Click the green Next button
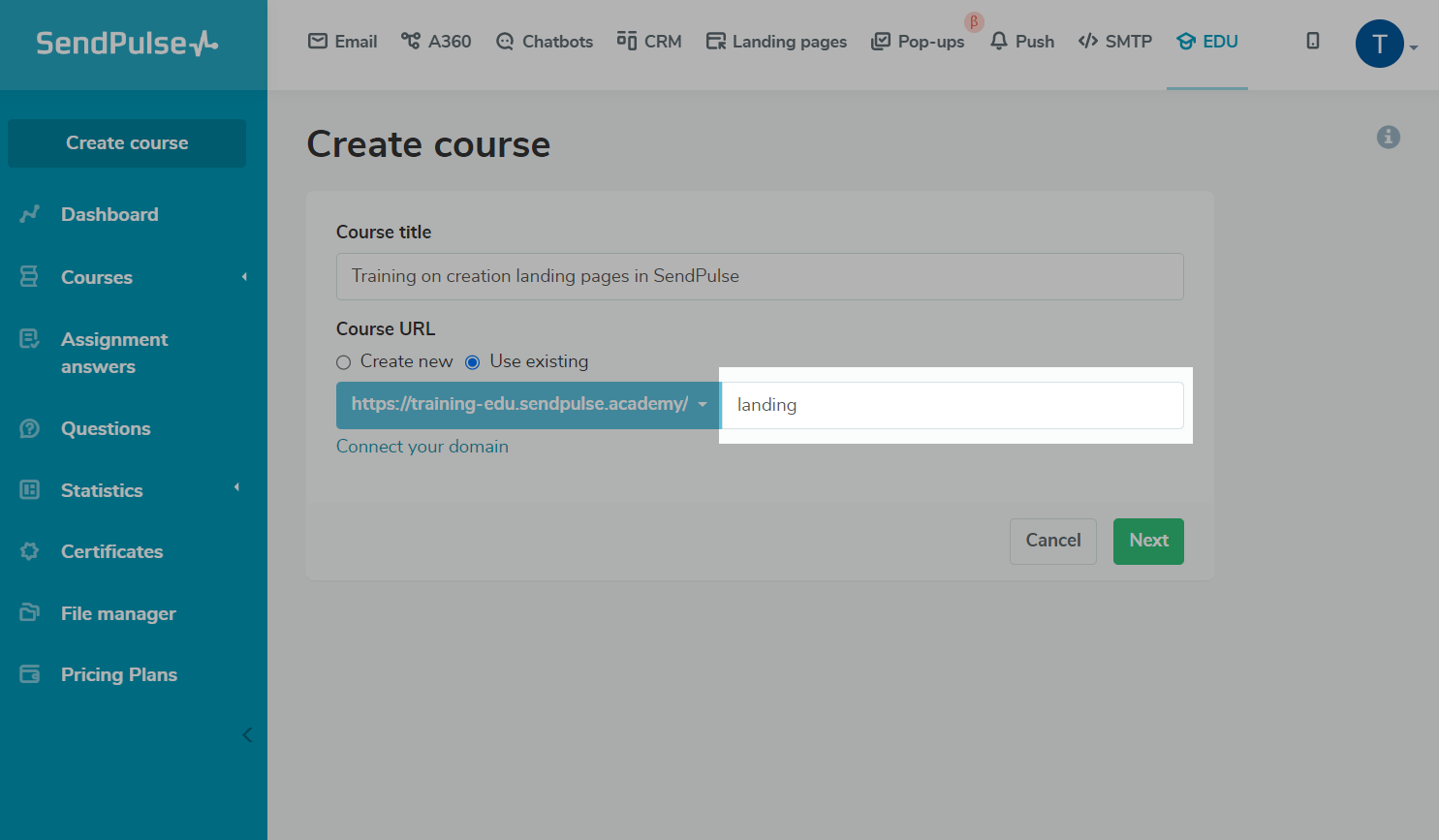 [1148, 541]
